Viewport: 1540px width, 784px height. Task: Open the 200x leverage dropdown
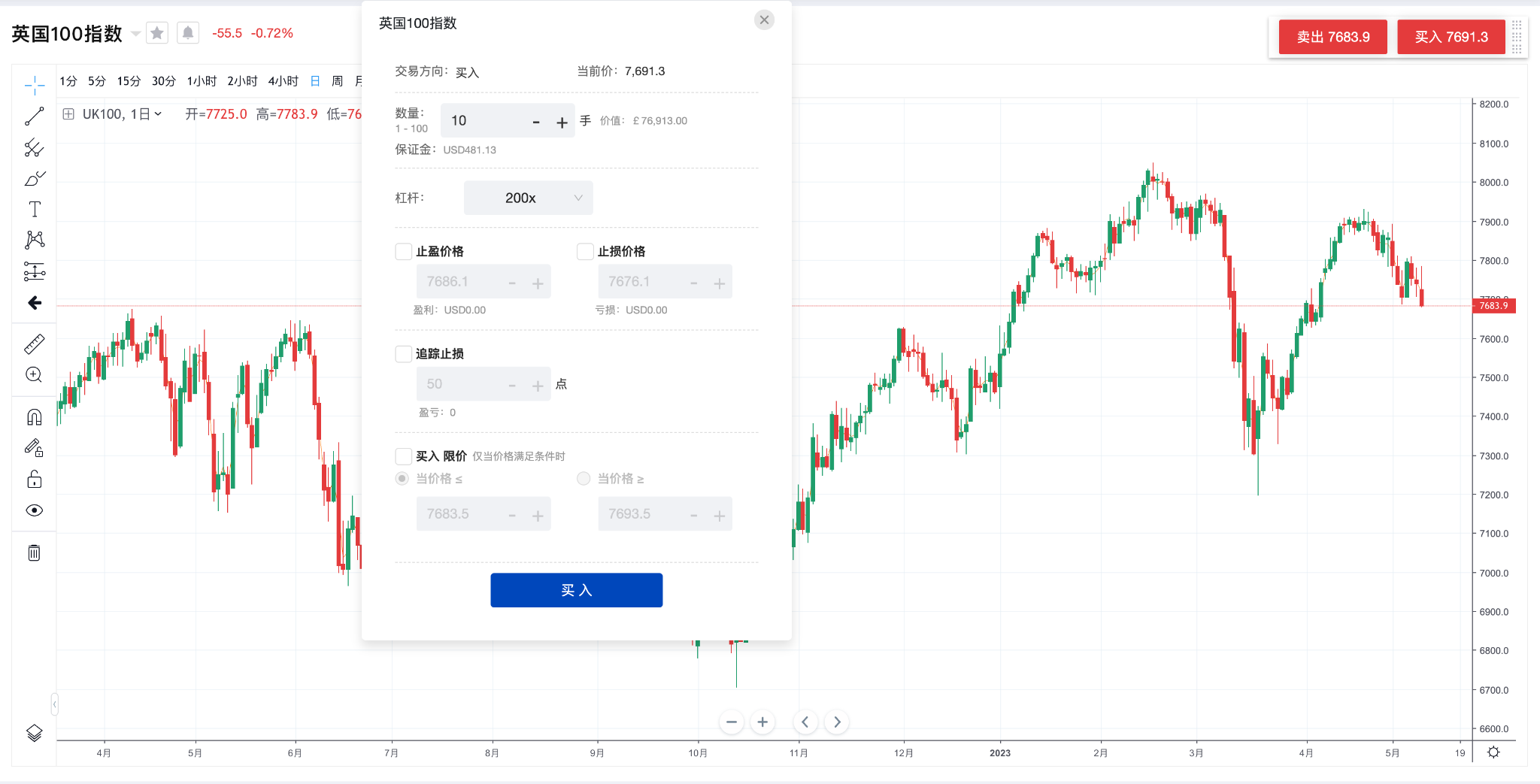(x=528, y=198)
